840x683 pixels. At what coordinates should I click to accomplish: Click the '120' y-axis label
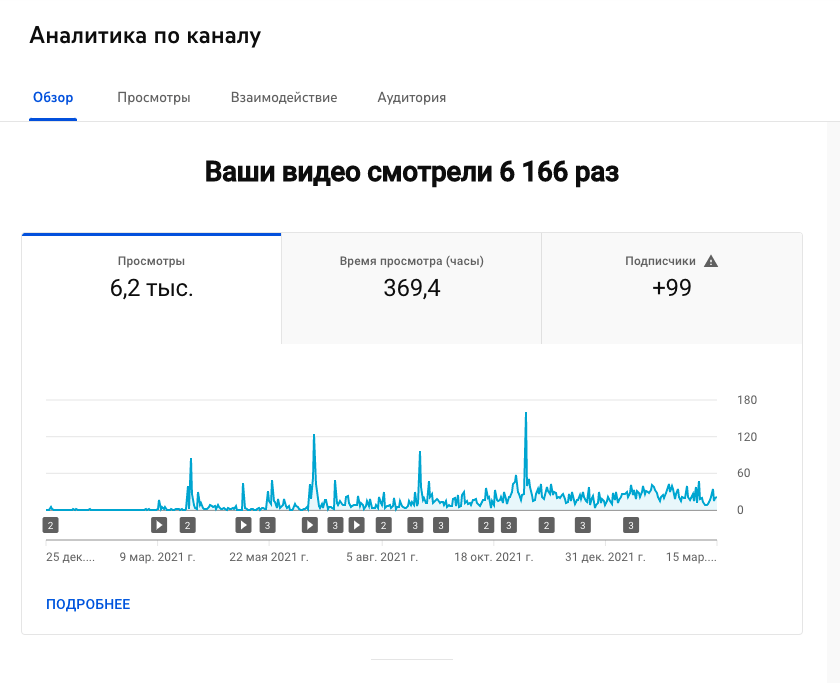pyautogui.click(x=747, y=437)
